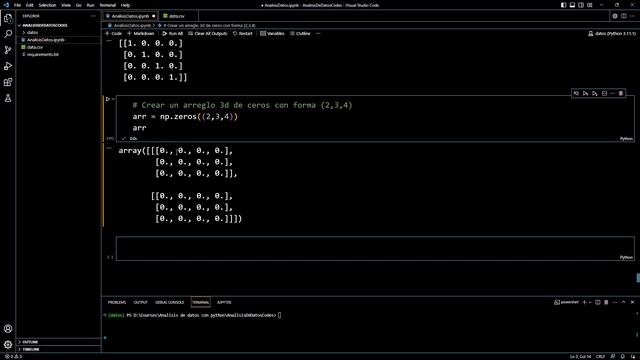
Task: Open the Terminal menu
Action: click(107, 5)
